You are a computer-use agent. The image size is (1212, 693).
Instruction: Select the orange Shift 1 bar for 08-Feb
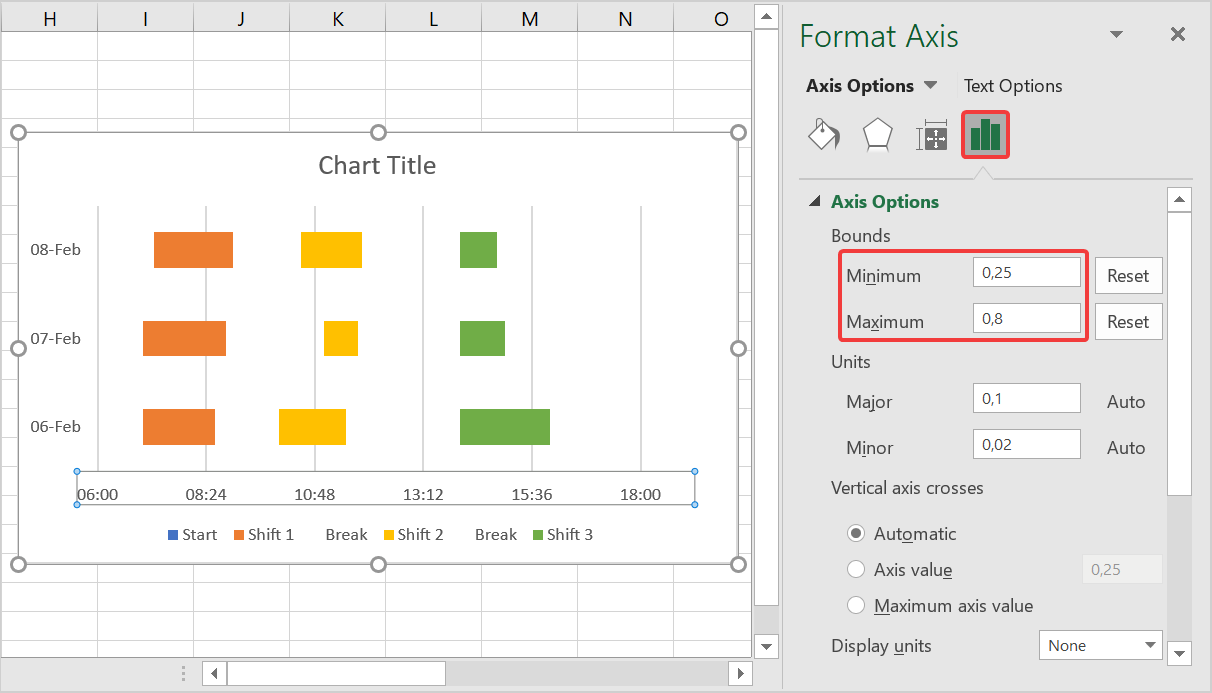click(x=193, y=250)
